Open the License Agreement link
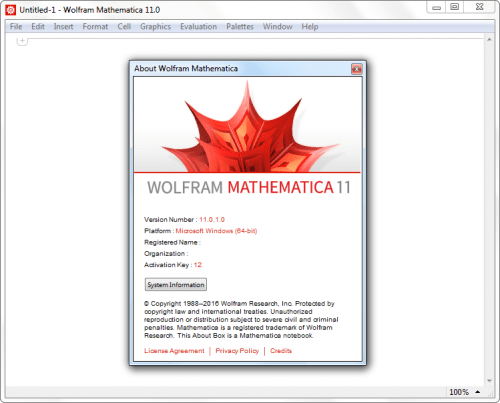The height and width of the screenshot is (403, 500). click(174, 351)
